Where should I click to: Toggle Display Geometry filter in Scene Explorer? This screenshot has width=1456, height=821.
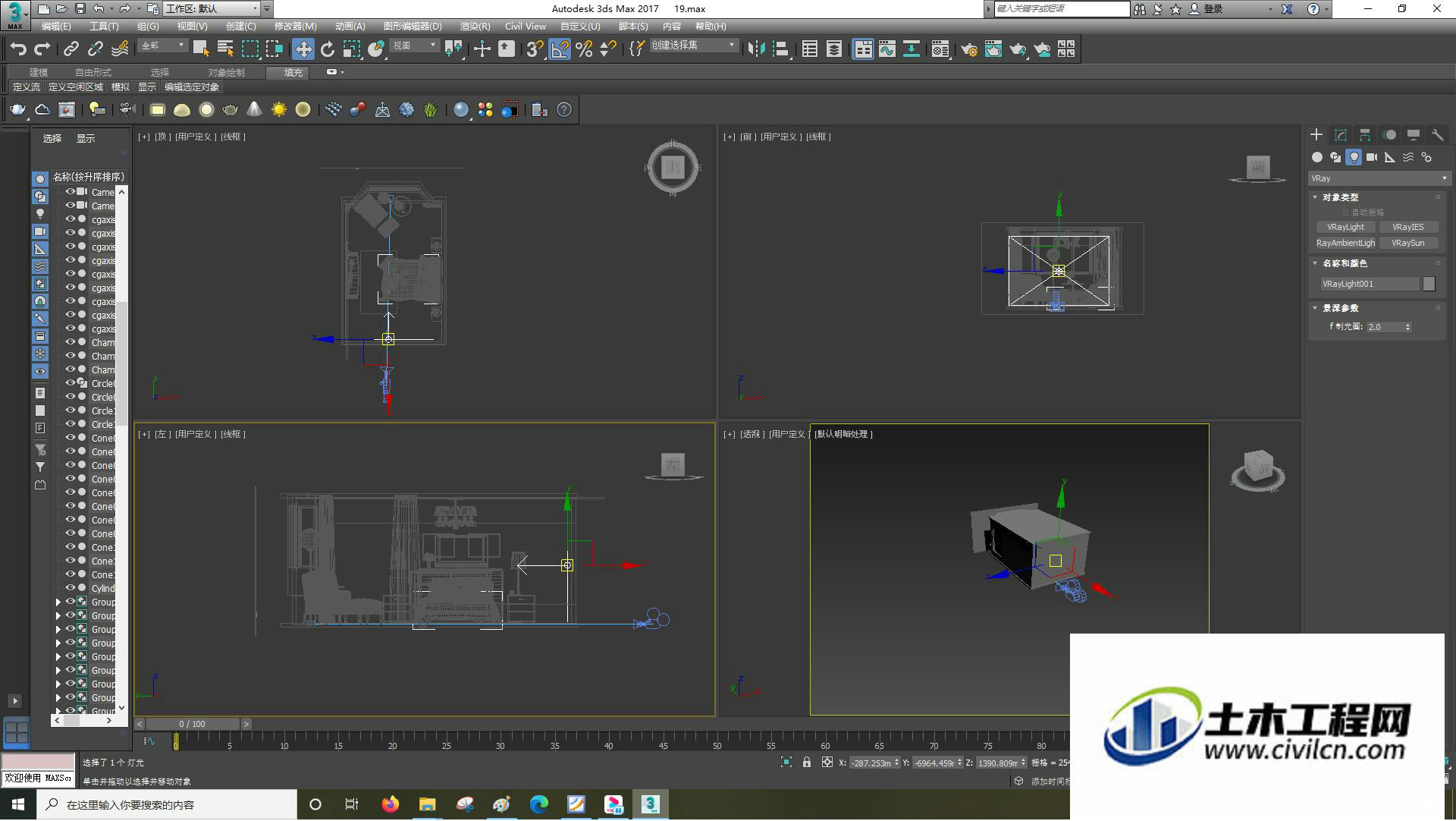click(40, 179)
